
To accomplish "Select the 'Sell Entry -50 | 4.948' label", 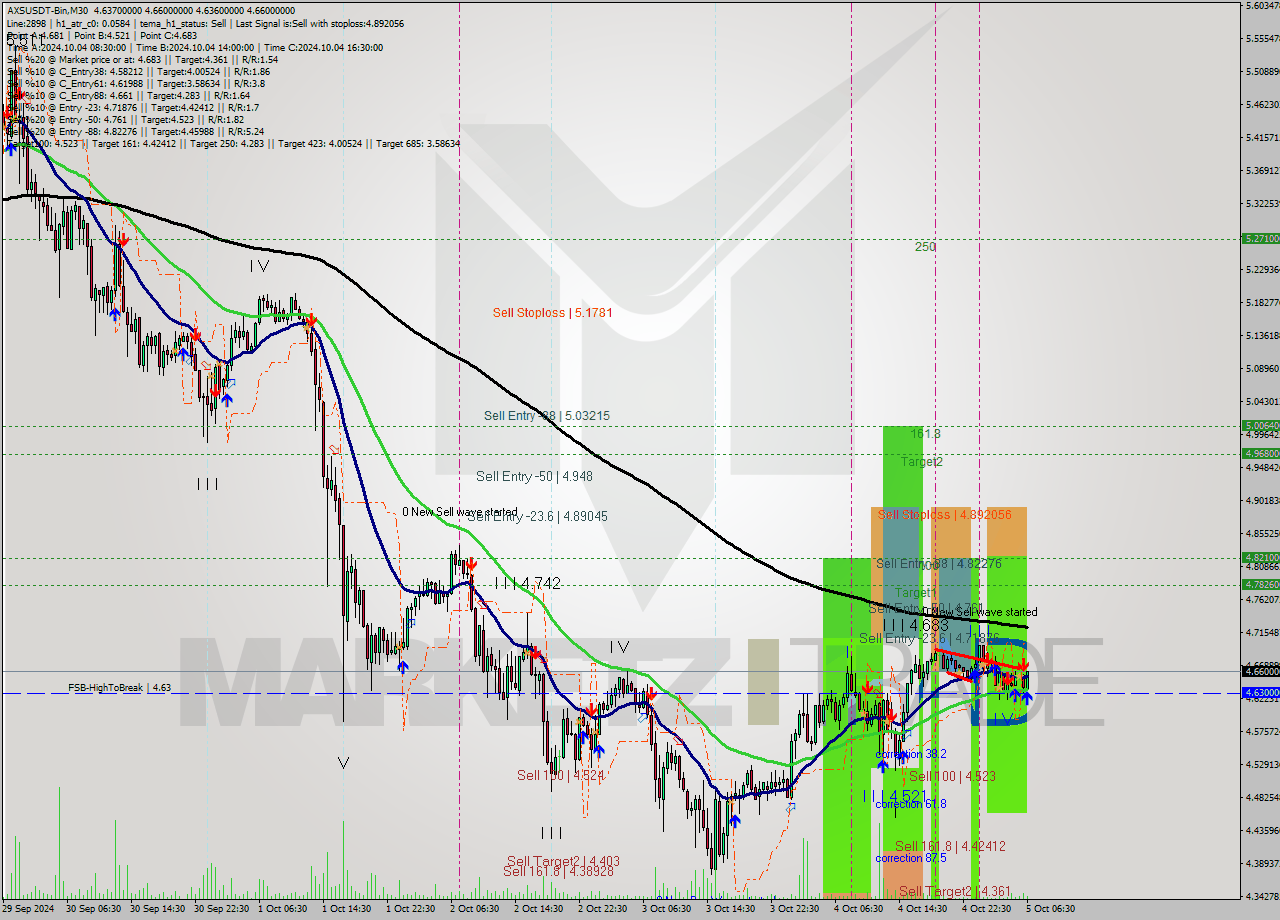I will (534, 477).
